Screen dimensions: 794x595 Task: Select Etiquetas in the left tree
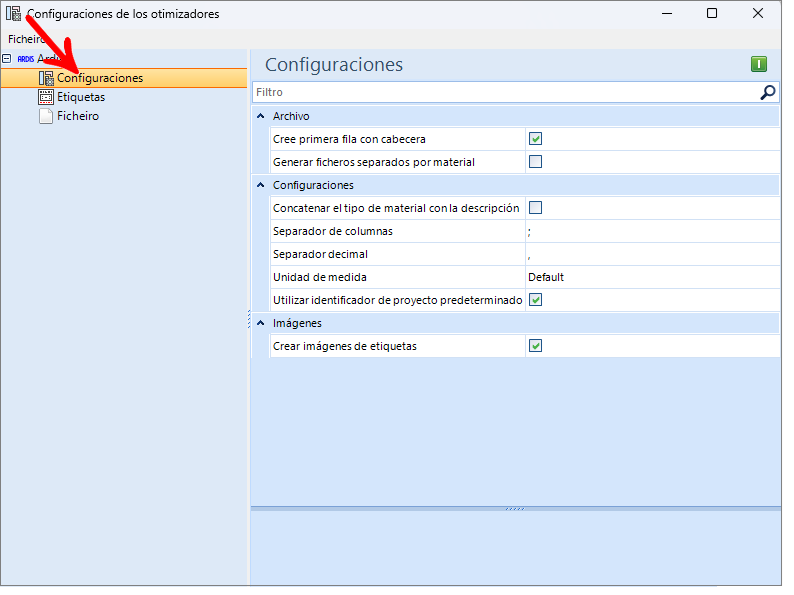(x=82, y=98)
